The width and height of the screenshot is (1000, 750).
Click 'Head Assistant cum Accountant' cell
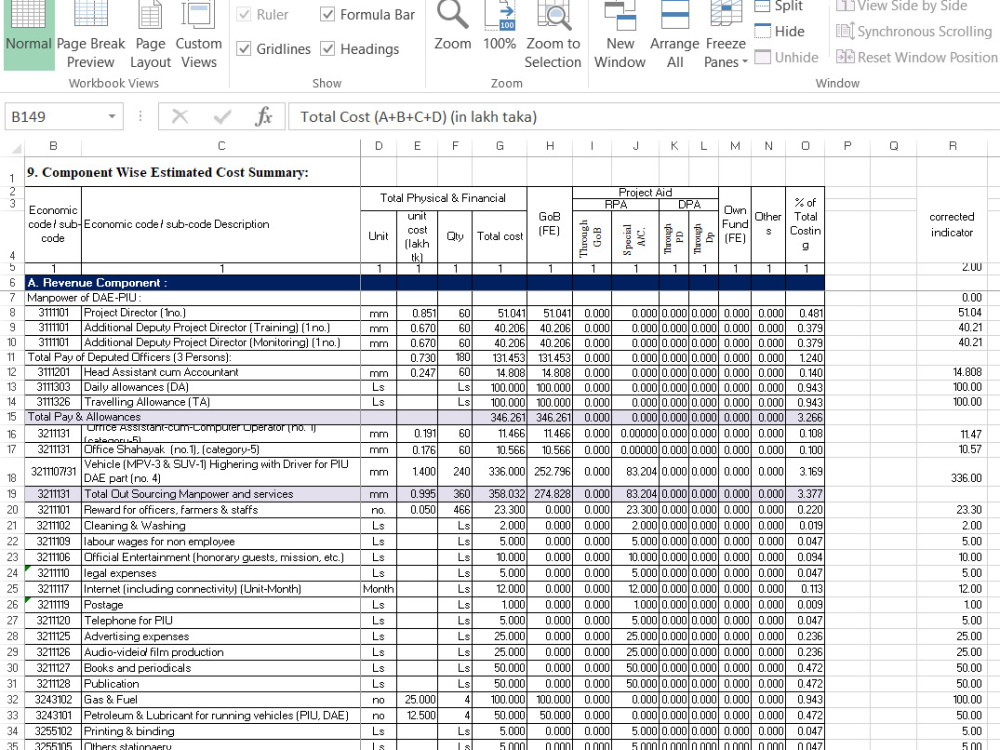click(x=221, y=372)
